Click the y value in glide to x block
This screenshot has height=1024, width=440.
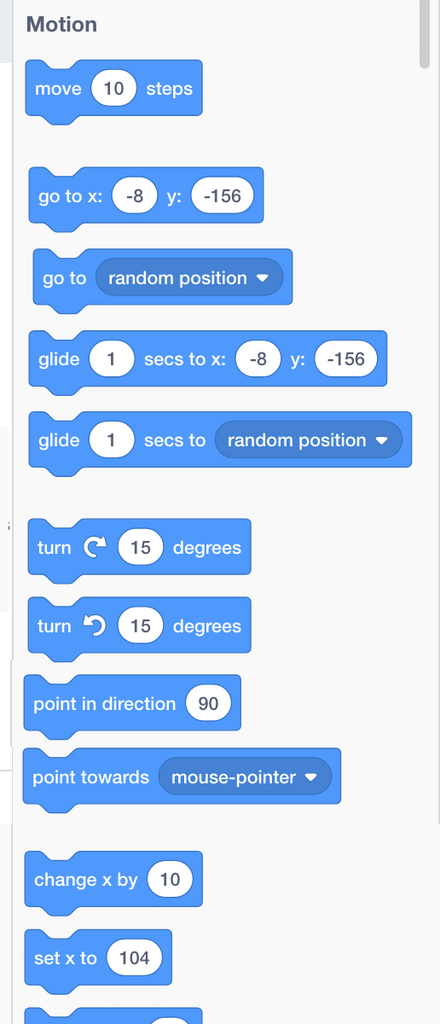click(345, 359)
